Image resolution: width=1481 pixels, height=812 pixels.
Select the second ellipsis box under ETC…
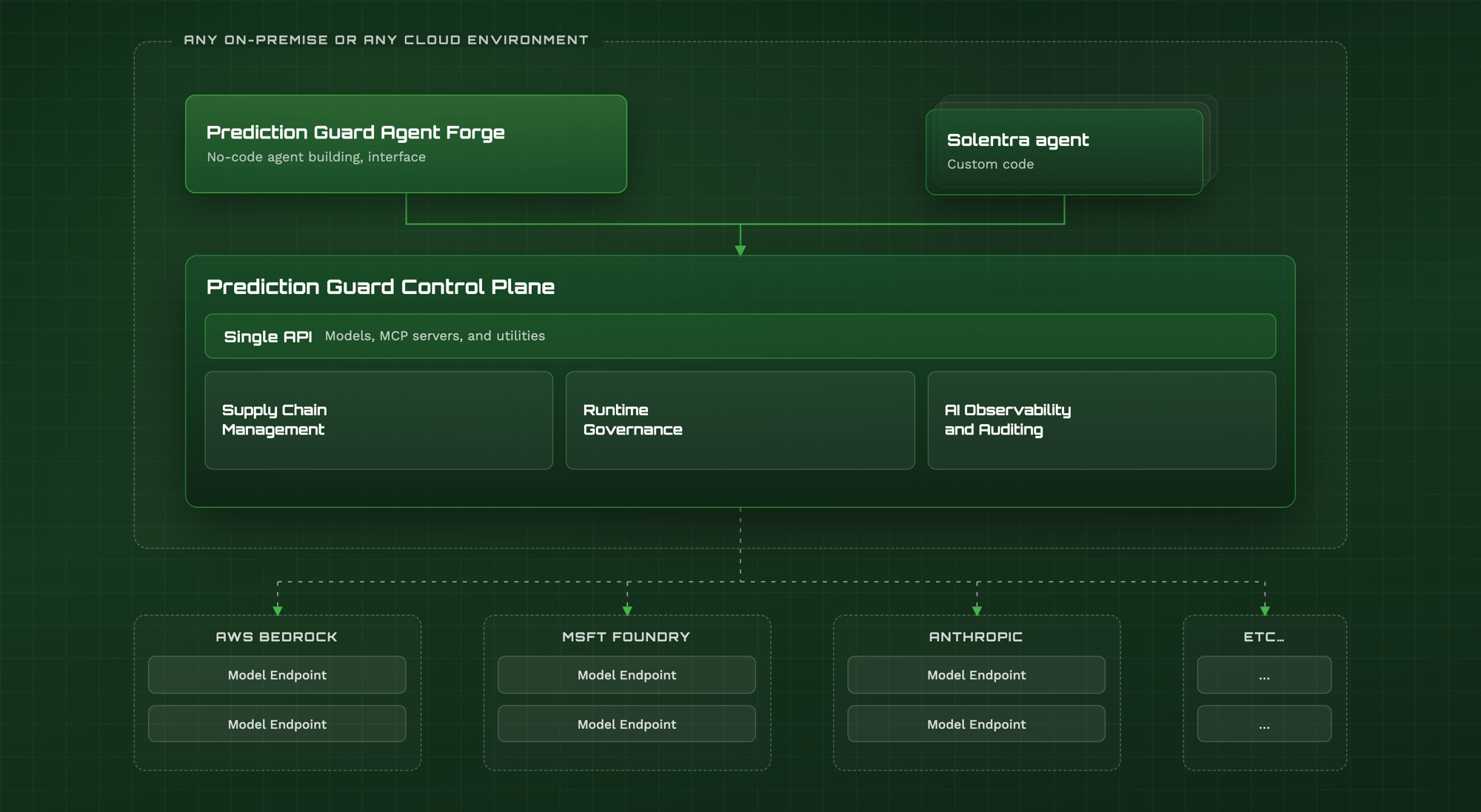pyautogui.click(x=1264, y=724)
